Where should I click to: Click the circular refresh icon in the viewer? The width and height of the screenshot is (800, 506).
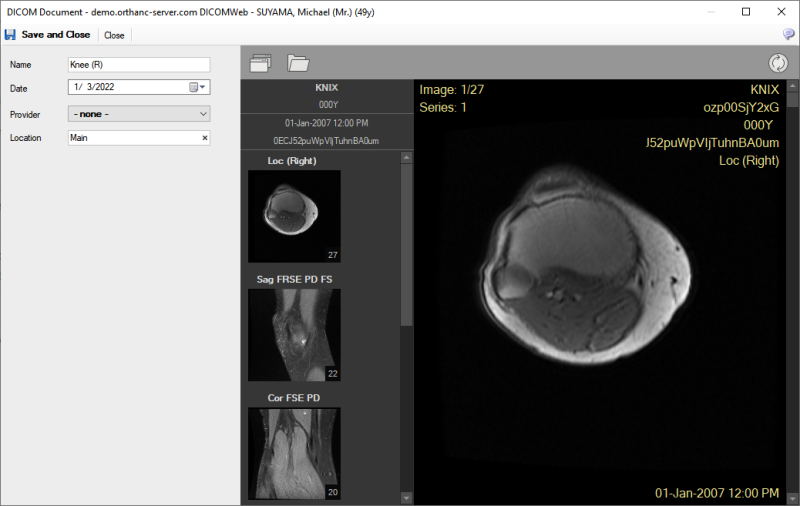tap(777, 63)
